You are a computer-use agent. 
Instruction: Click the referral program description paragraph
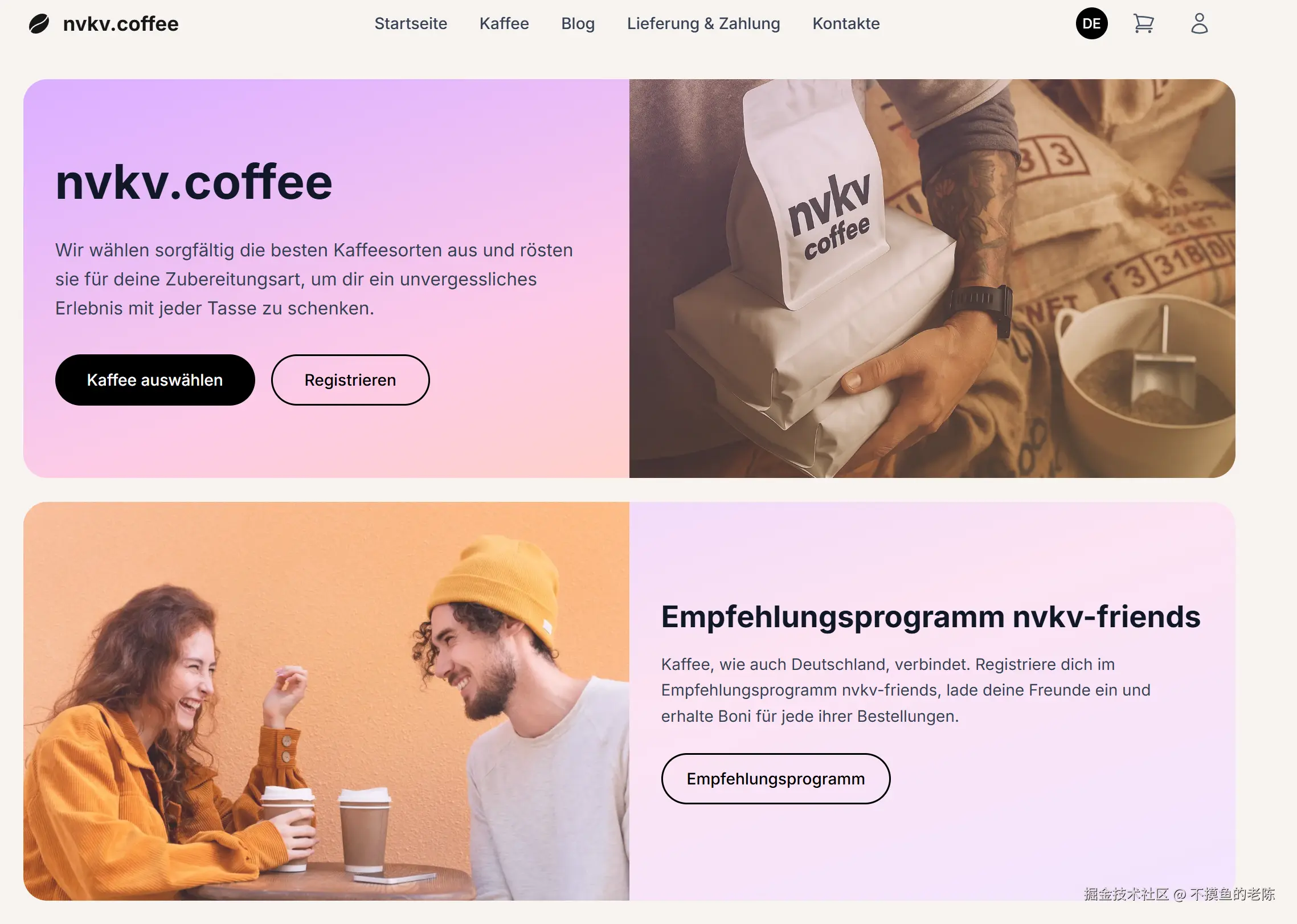tap(906, 690)
